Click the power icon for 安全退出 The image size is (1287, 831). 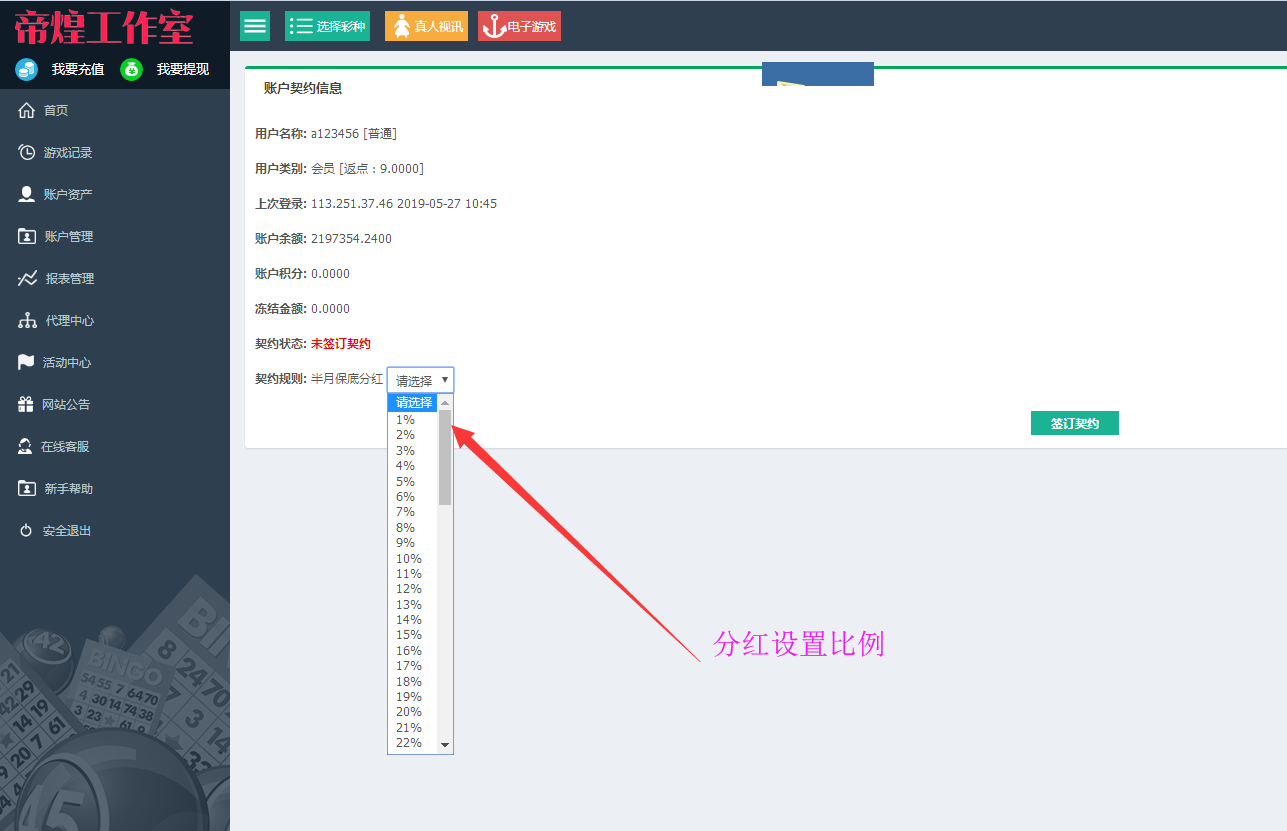click(x=26, y=531)
